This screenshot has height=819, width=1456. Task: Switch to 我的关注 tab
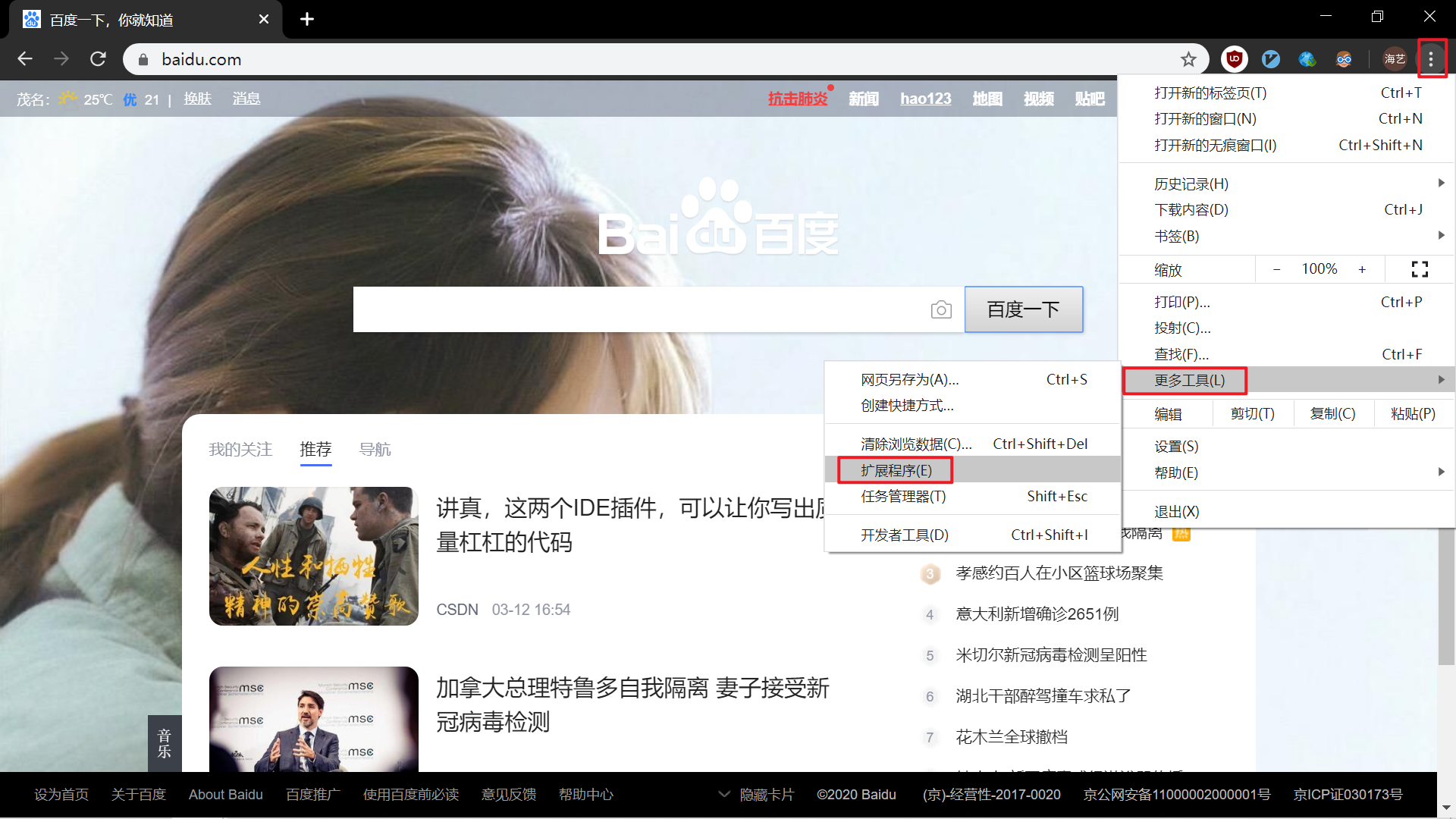[240, 450]
